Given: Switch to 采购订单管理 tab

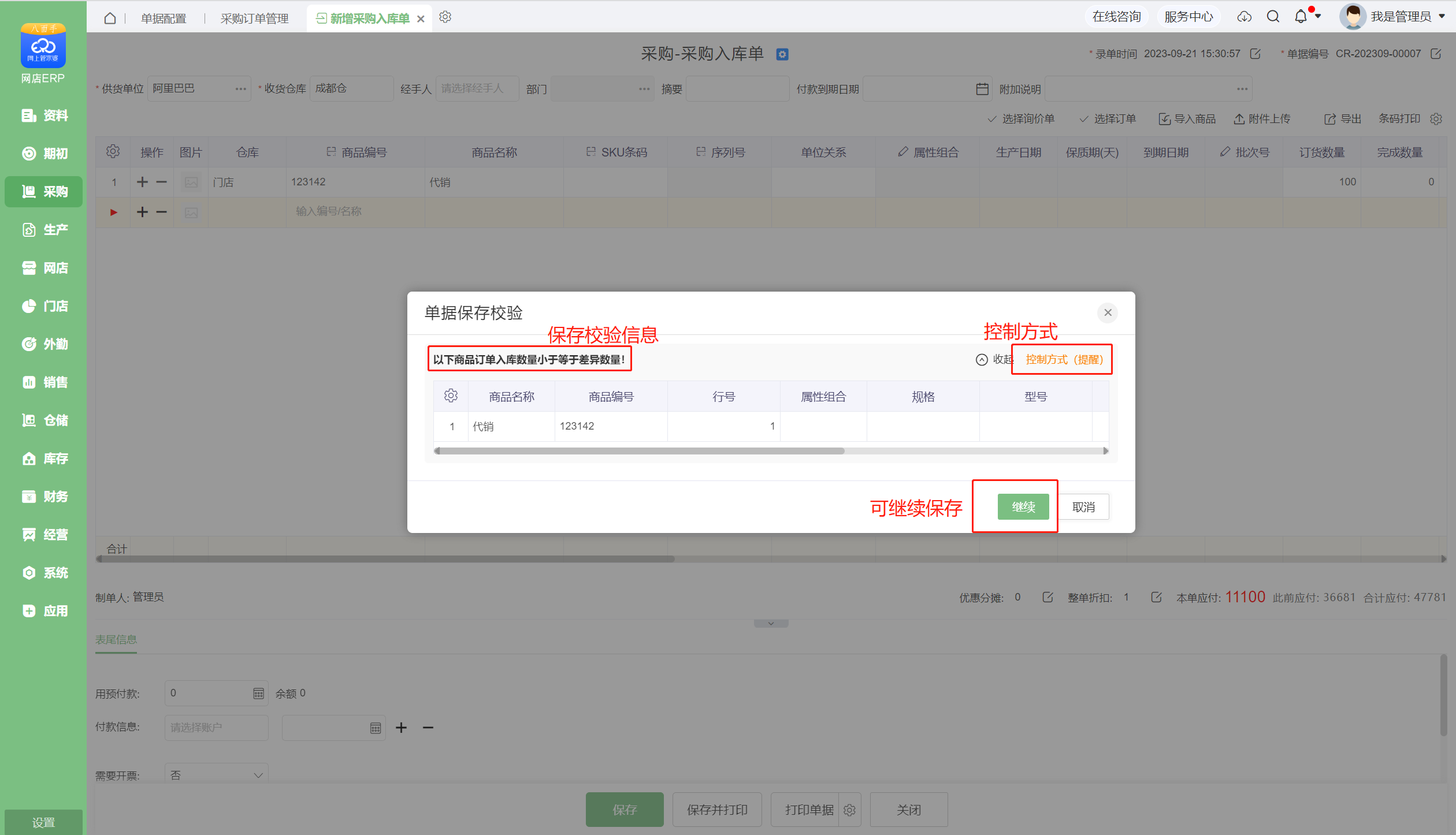Looking at the screenshot, I should click(x=254, y=18).
